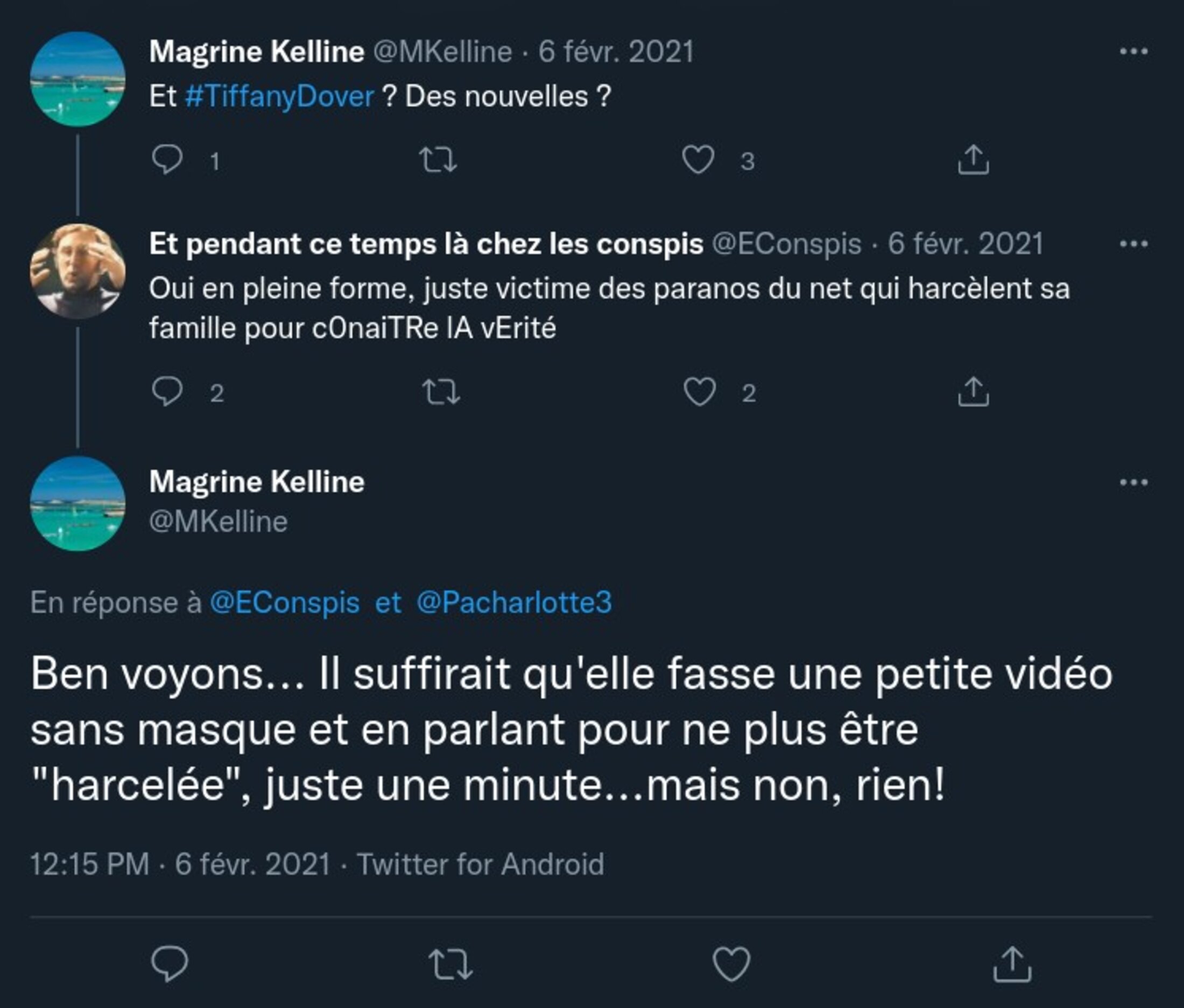Retweet the first Magrine Kelline tweet
This screenshot has width=1184, height=1008.
[438, 159]
